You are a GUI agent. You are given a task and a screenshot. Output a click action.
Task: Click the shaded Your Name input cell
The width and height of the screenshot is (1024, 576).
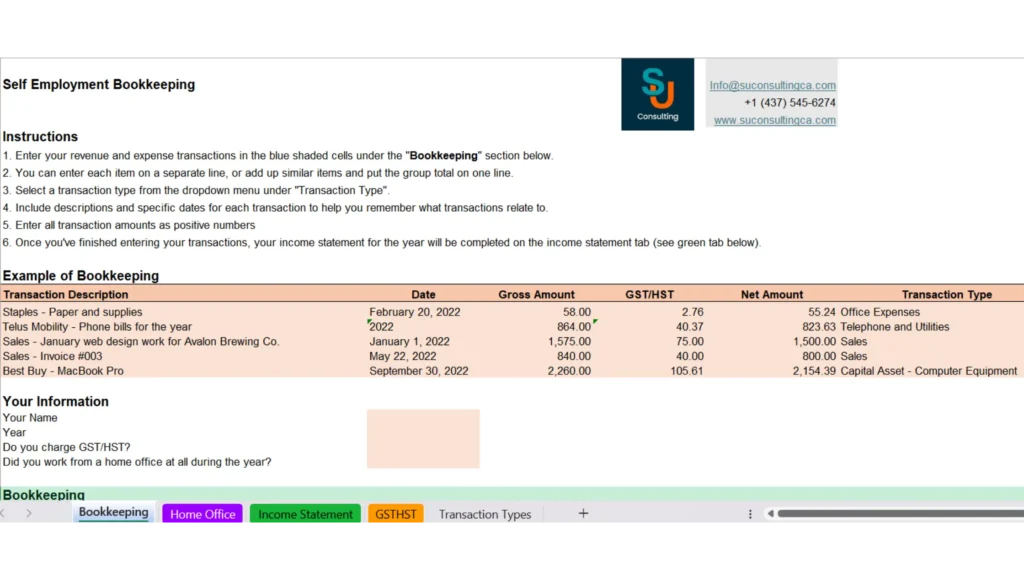tap(422, 417)
